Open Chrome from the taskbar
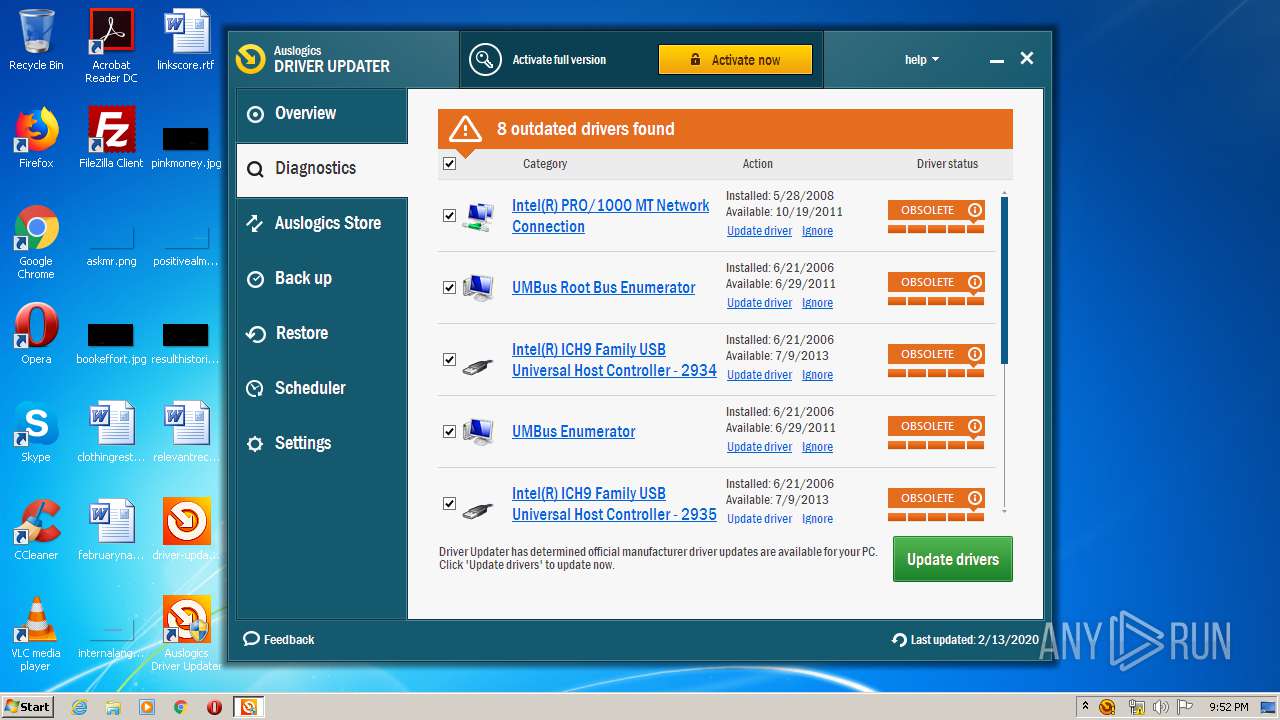 (x=180, y=707)
